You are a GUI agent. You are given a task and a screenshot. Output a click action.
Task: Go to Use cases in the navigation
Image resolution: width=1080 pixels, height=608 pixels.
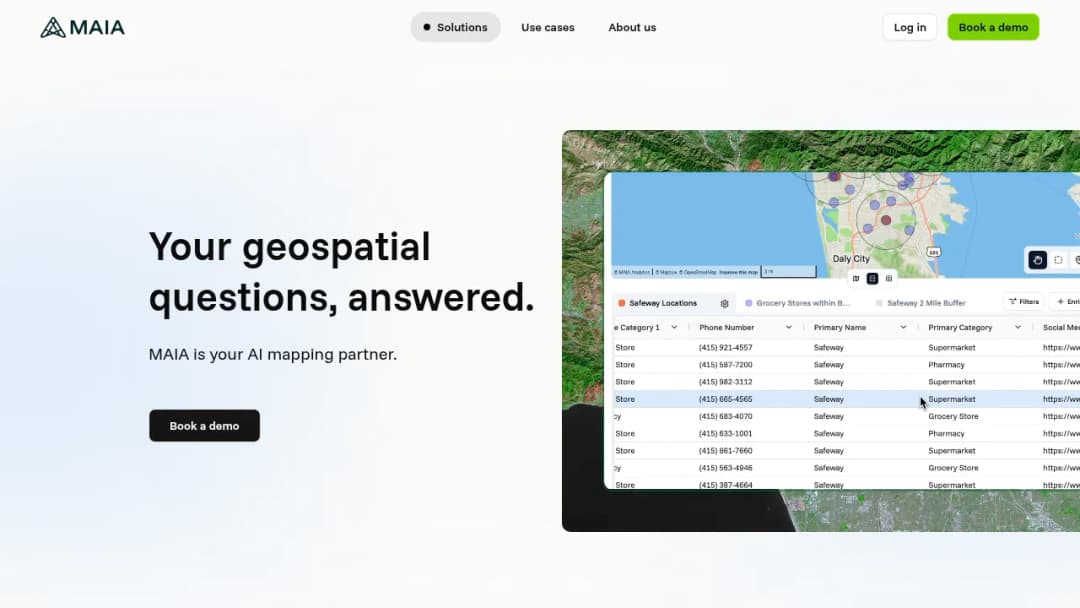[x=548, y=28]
